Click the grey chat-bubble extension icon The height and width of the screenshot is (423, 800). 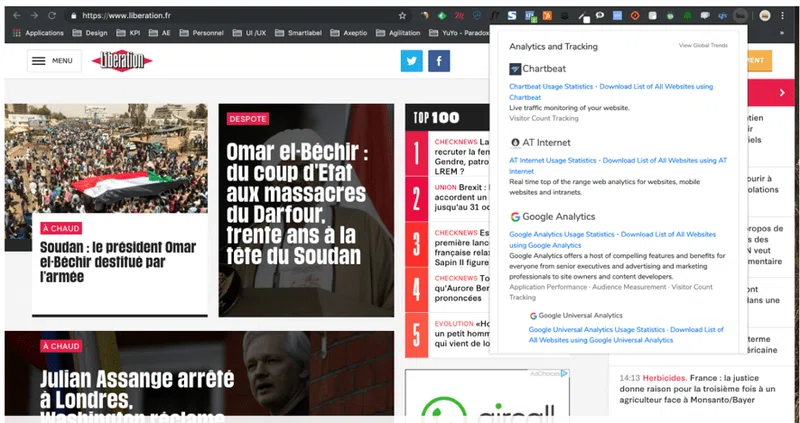pos(705,16)
